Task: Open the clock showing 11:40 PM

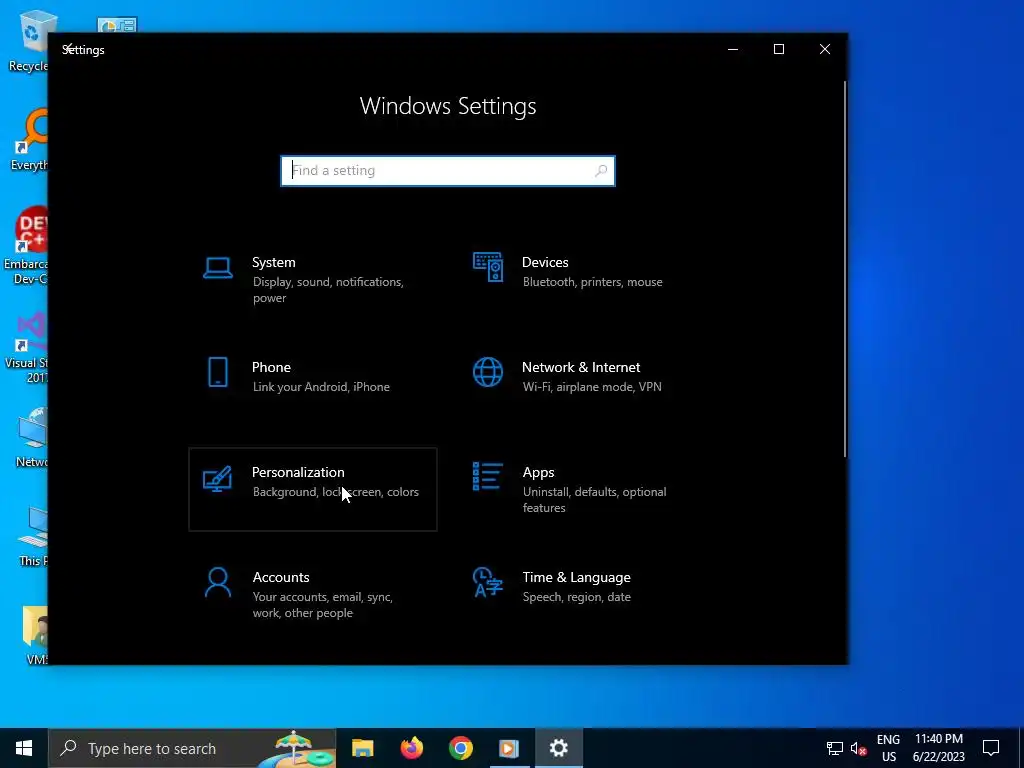Action: (938, 748)
